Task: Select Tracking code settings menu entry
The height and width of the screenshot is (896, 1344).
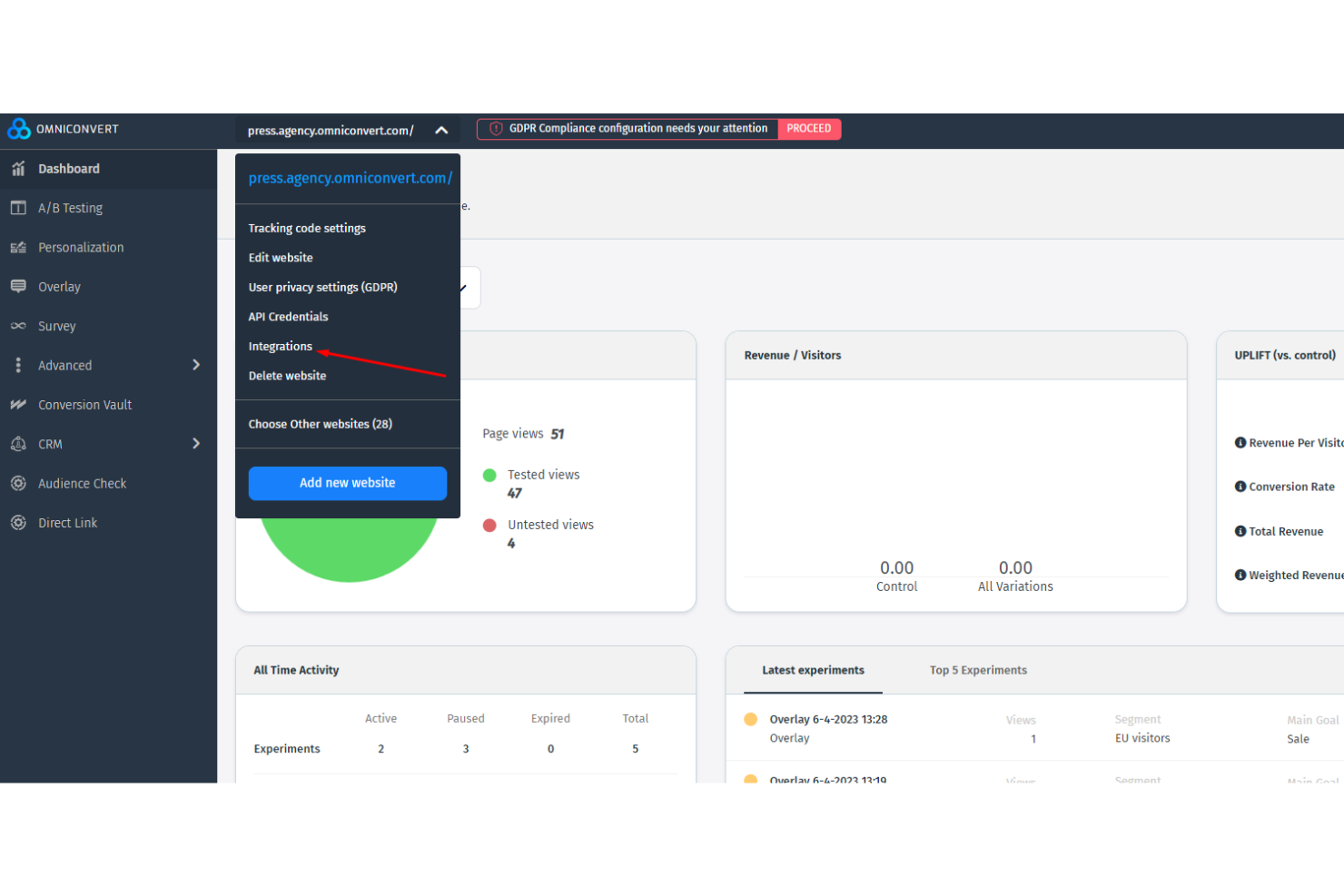Action: pyautogui.click(x=307, y=228)
